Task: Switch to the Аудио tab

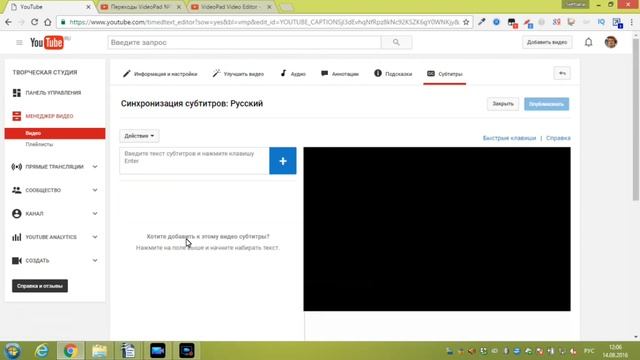Action: (293, 74)
